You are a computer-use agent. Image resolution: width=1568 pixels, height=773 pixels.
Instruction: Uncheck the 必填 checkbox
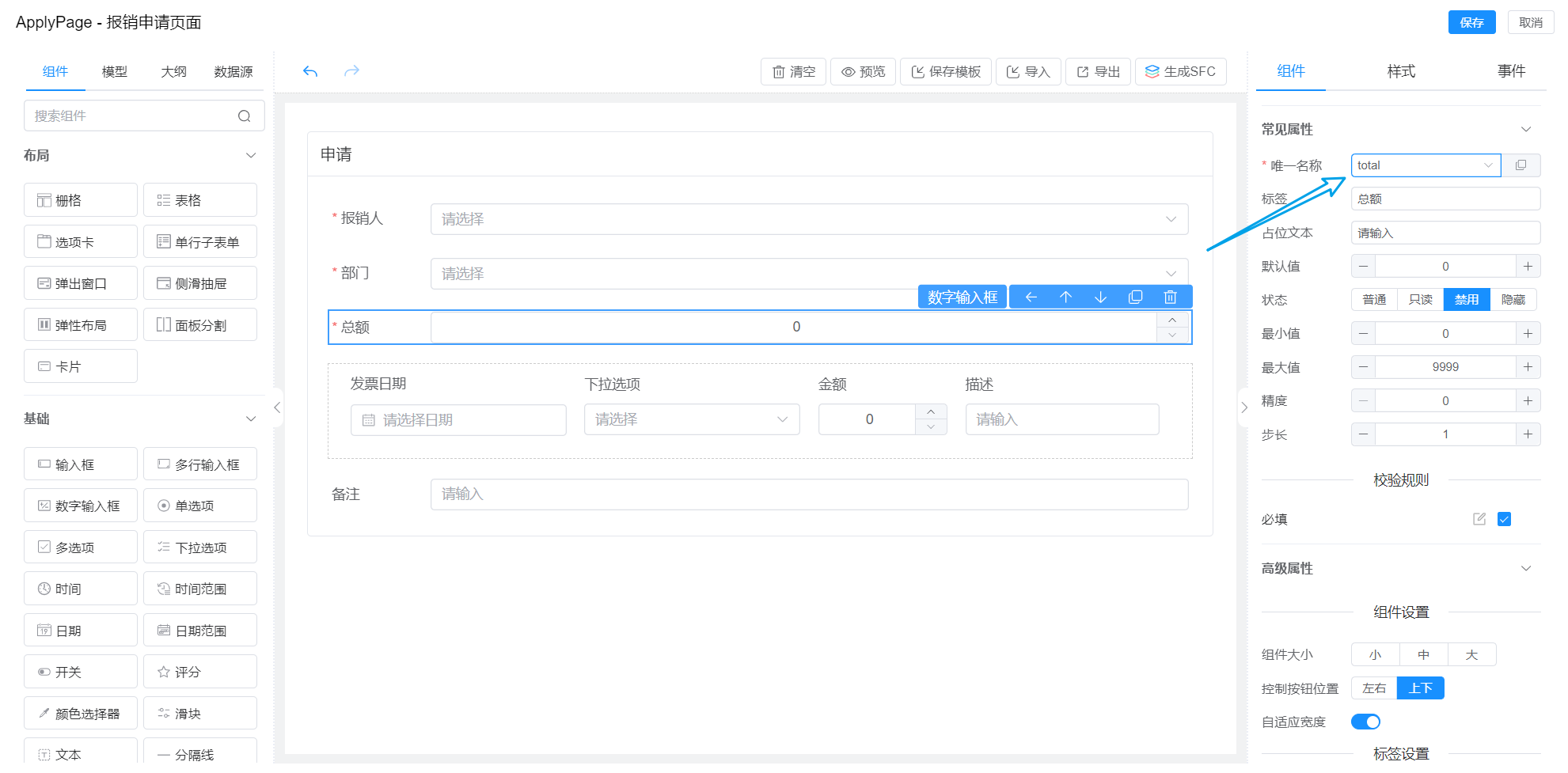tap(1504, 519)
